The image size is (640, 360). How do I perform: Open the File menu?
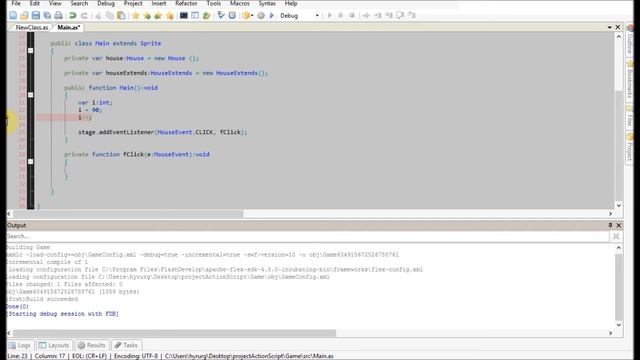click(16, 3)
